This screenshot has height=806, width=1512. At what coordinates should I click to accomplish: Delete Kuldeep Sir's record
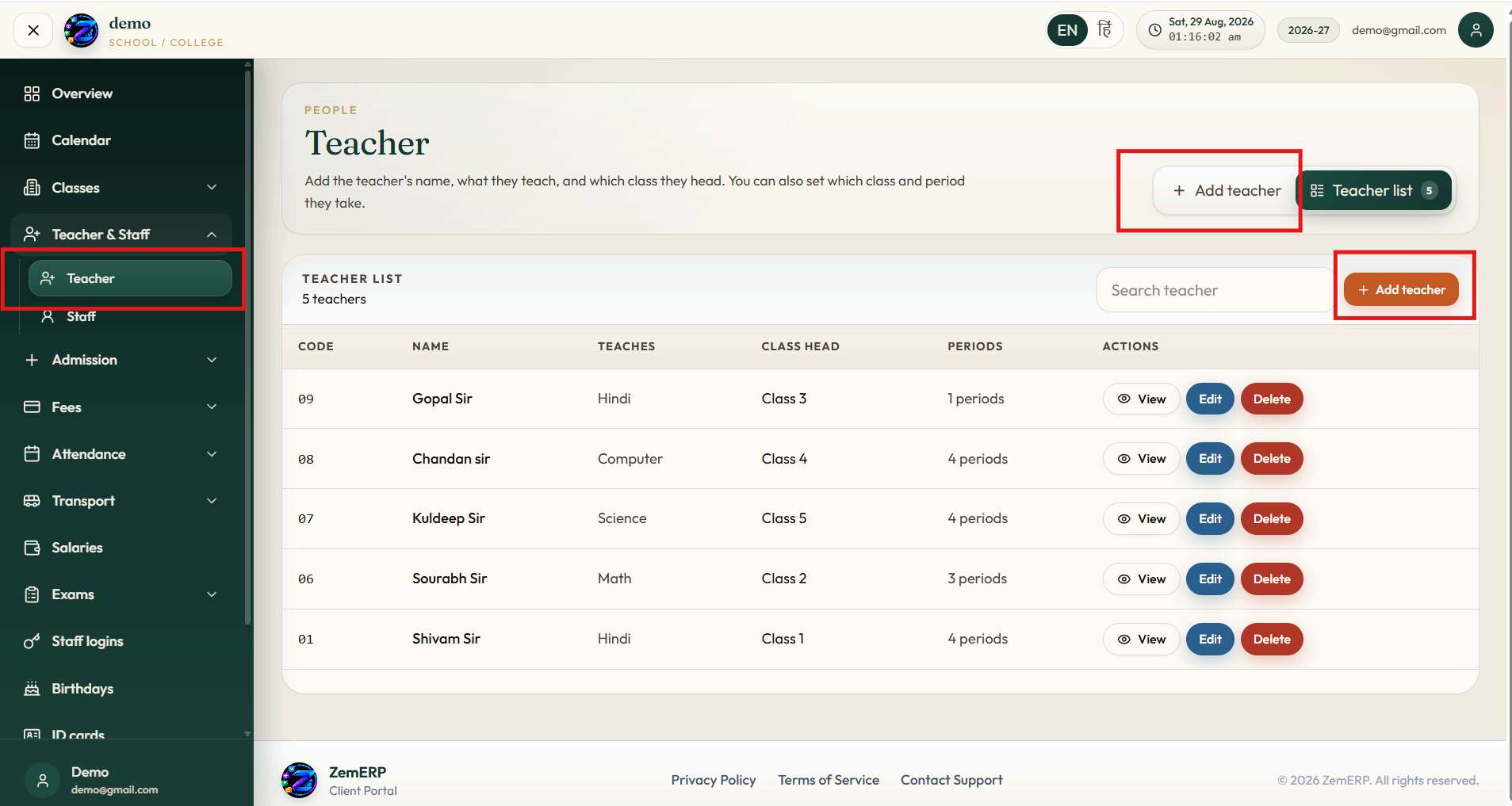click(x=1272, y=519)
